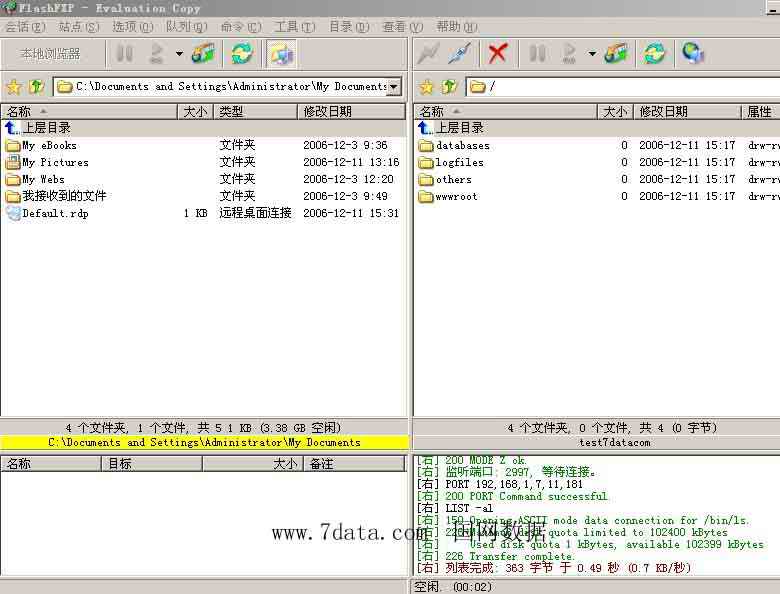The height and width of the screenshot is (594, 780).
Task: Open the 工具 menu
Action: pyautogui.click(x=294, y=26)
